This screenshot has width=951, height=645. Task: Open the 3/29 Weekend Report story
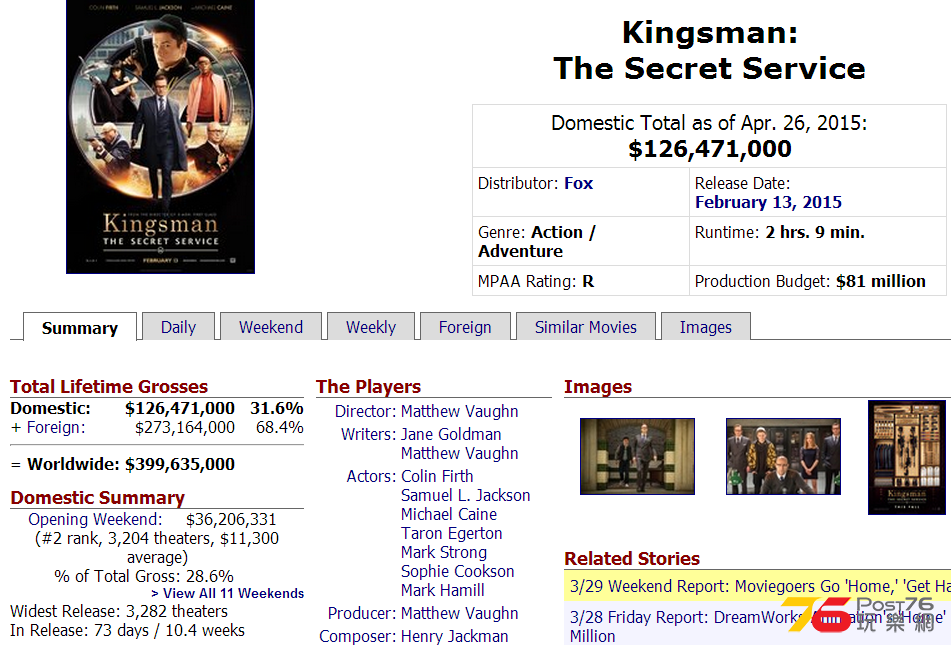(758, 586)
